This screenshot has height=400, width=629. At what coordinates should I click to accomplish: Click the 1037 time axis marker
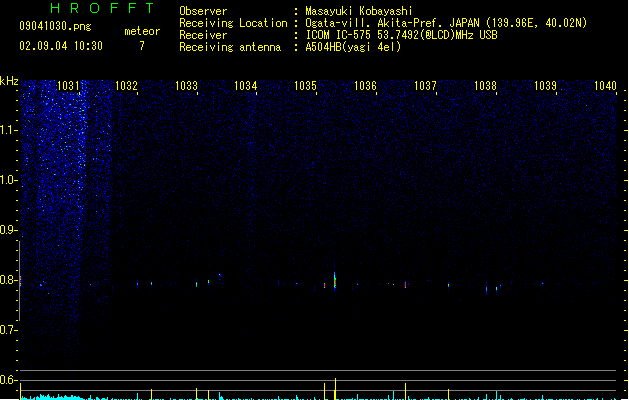[425, 86]
